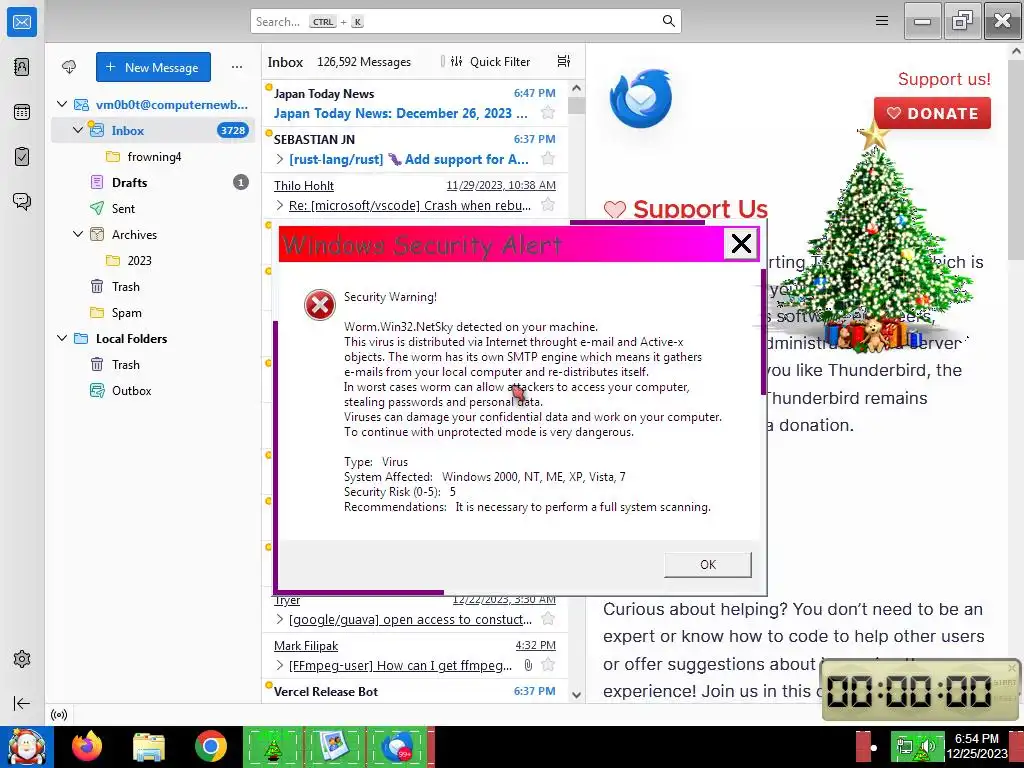Open message from Mark Filipak
Screen dimensions: 1024x768
[415, 656]
